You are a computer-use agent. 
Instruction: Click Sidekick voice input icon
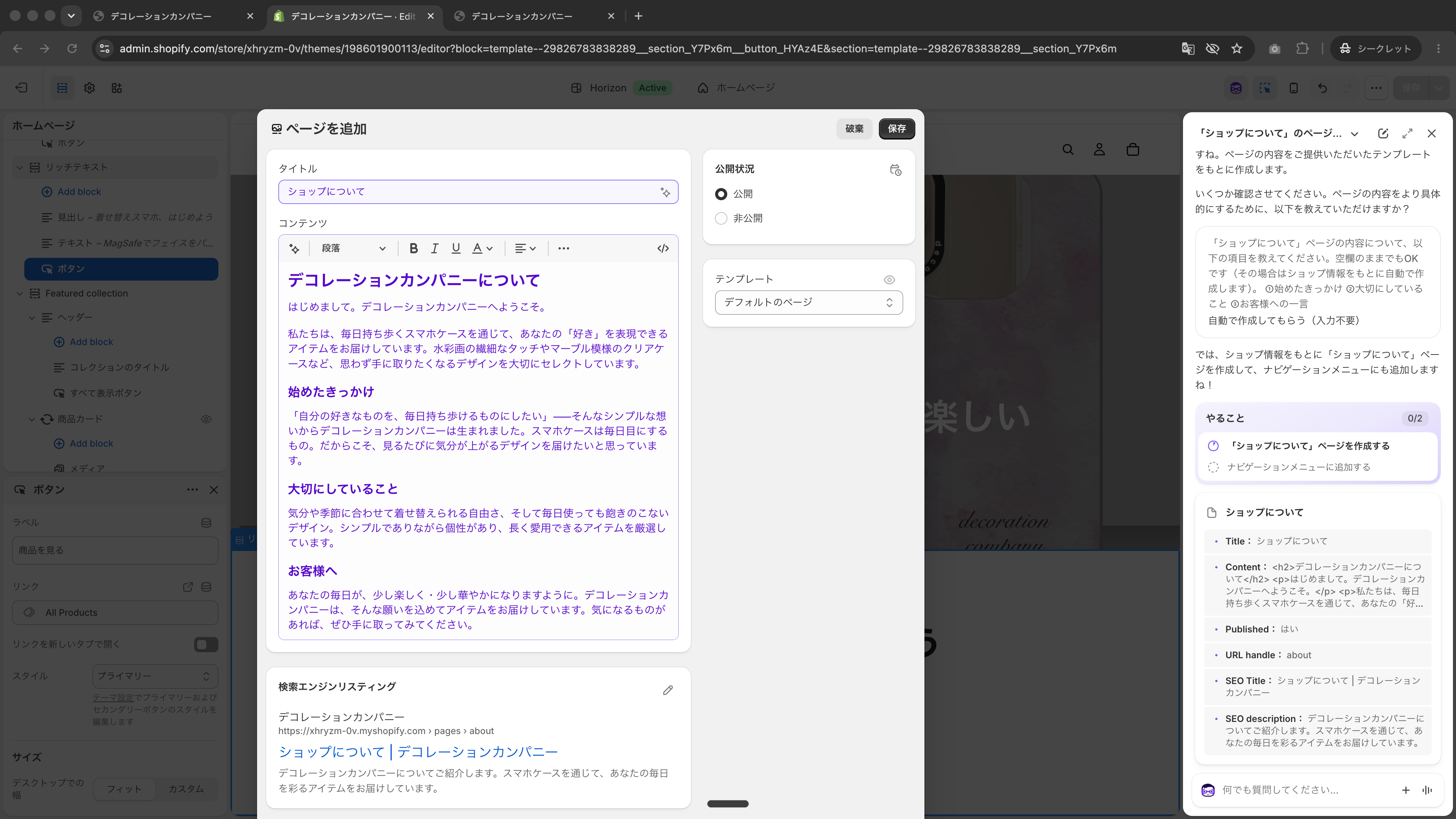tap(1427, 790)
